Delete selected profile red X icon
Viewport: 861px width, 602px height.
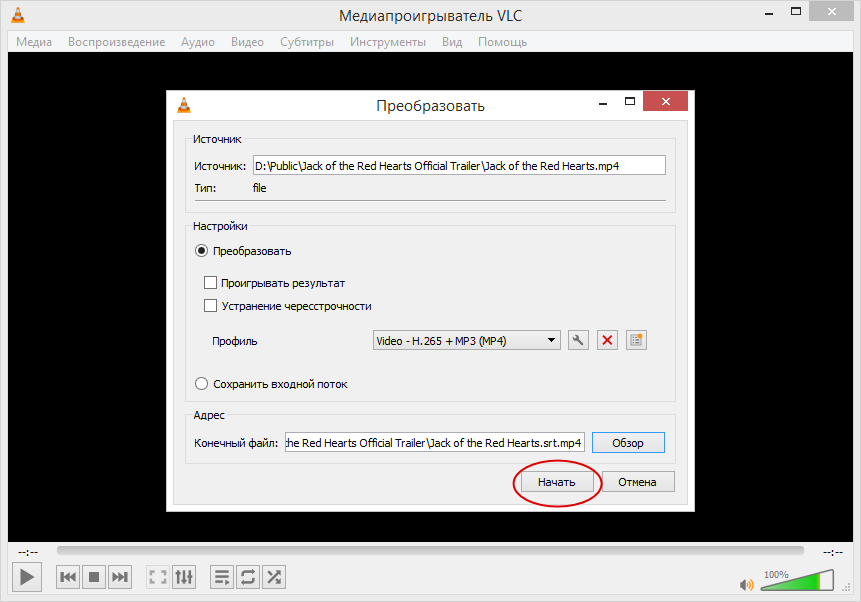tap(607, 341)
